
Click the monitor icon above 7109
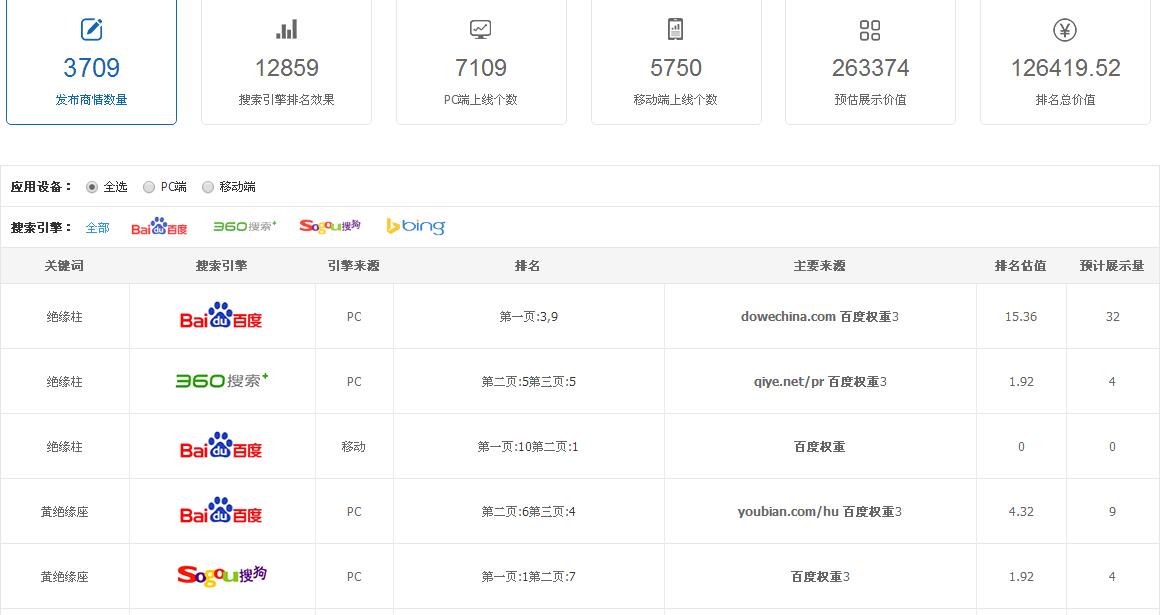(481, 30)
